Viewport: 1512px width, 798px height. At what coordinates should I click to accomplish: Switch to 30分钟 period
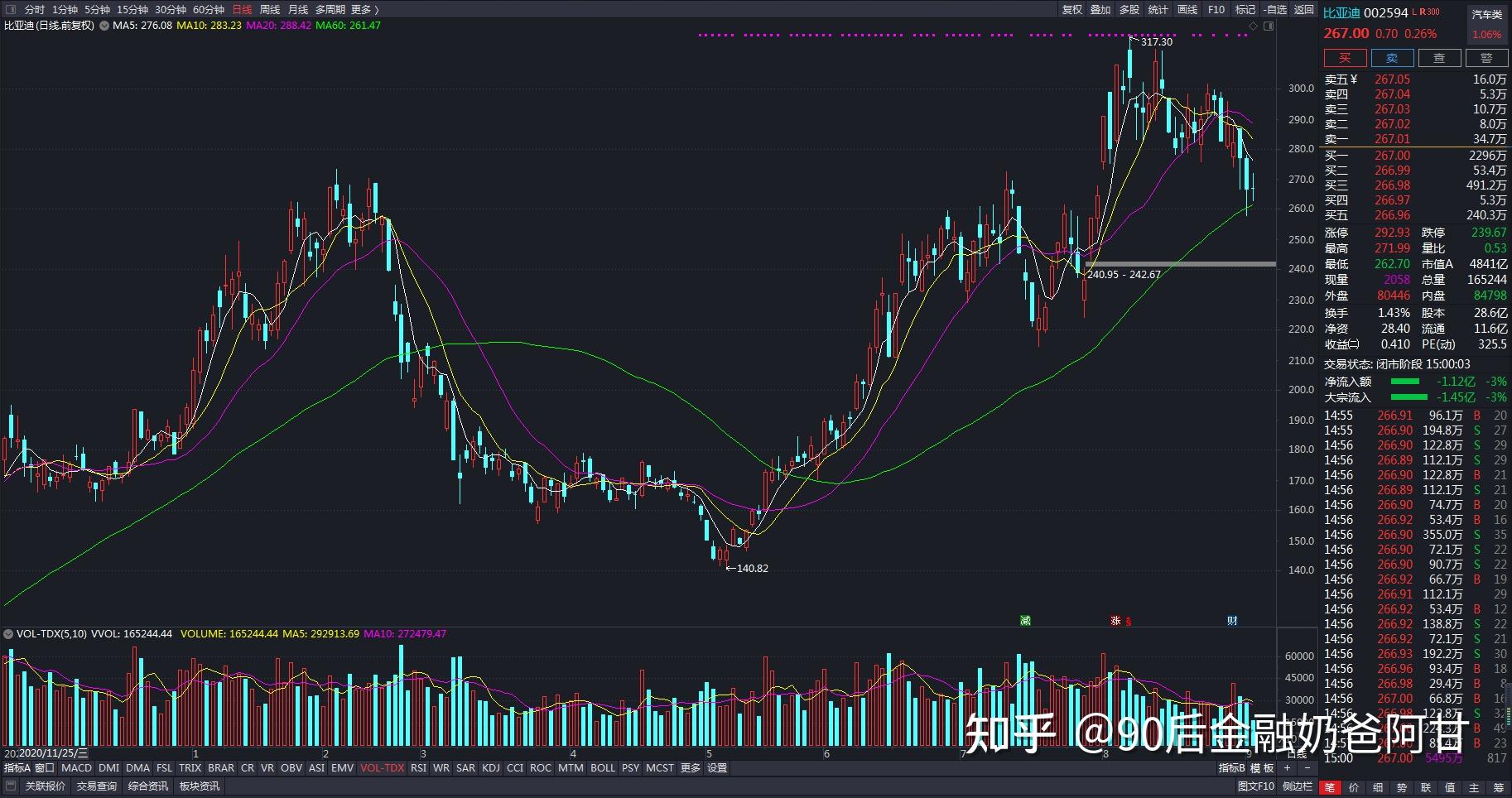pyautogui.click(x=171, y=9)
